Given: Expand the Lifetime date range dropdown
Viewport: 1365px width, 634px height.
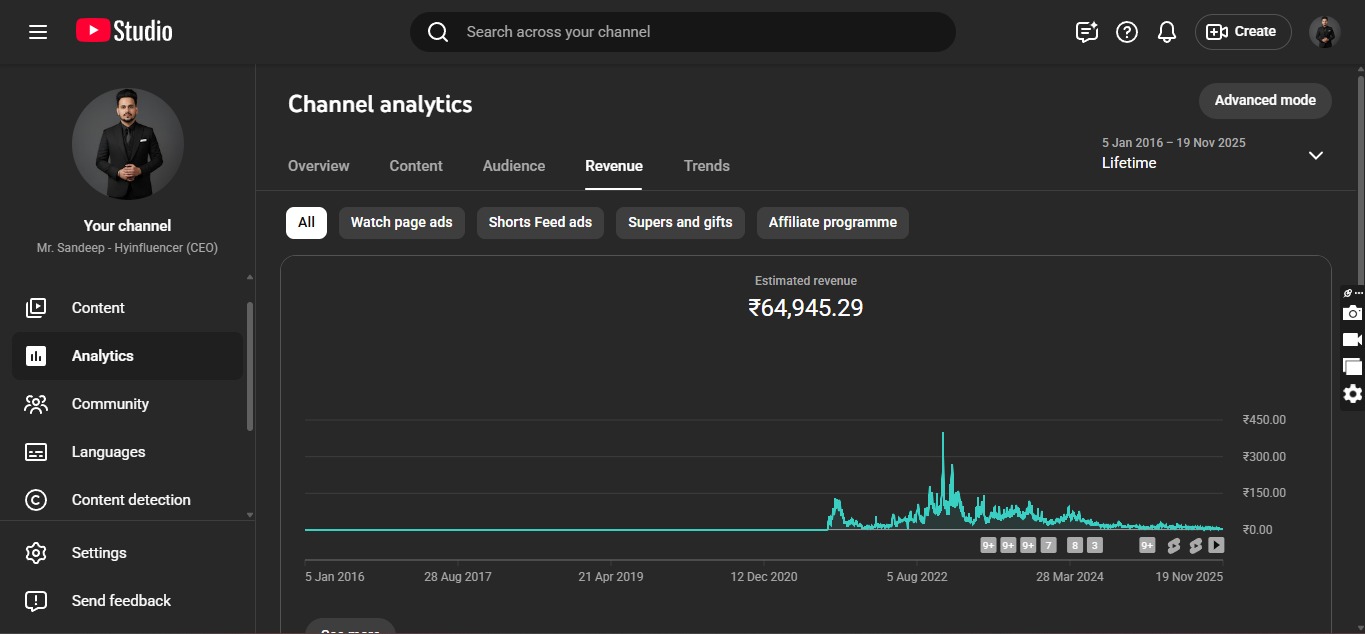Looking at the screenshot, I should (x=1315, y=155).
